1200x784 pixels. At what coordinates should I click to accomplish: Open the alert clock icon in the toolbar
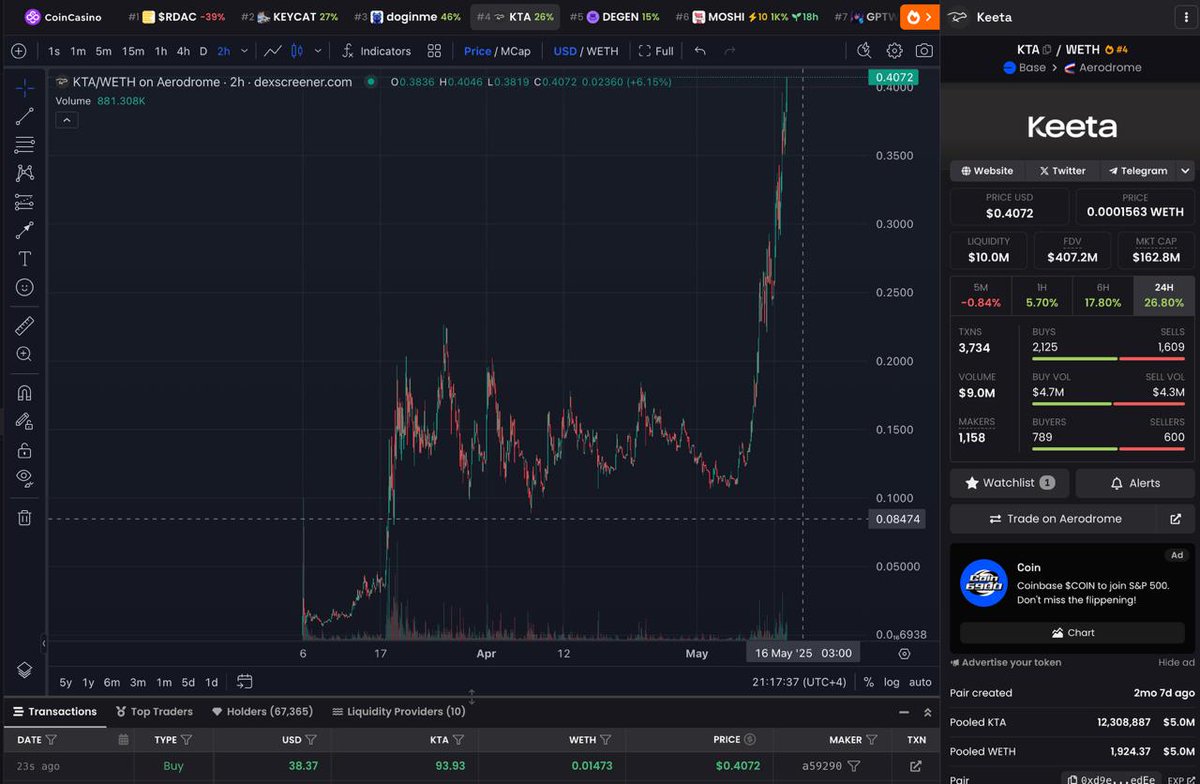tap(865, 51)
